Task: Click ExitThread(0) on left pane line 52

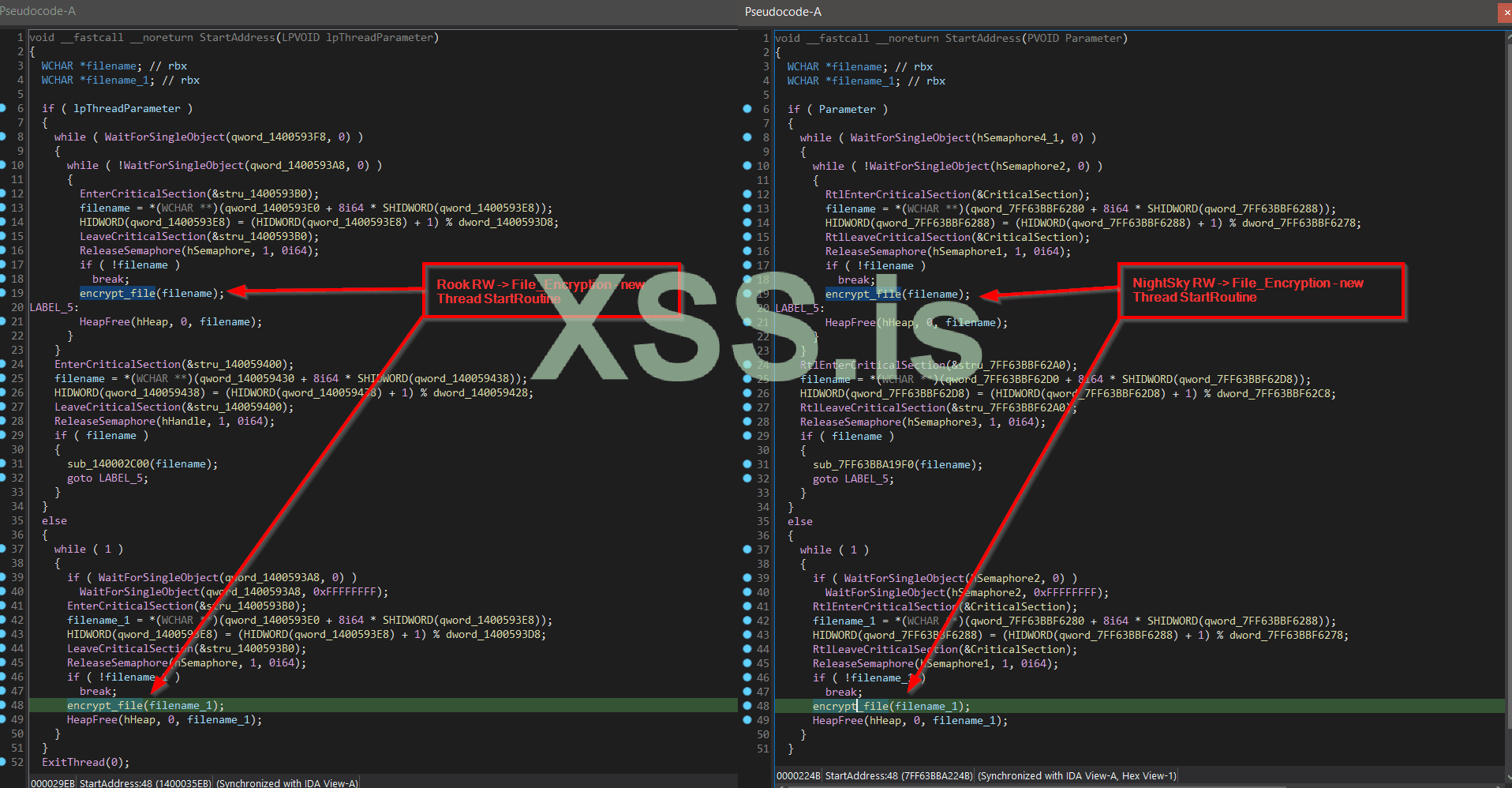Action: (x=85, y=762)
